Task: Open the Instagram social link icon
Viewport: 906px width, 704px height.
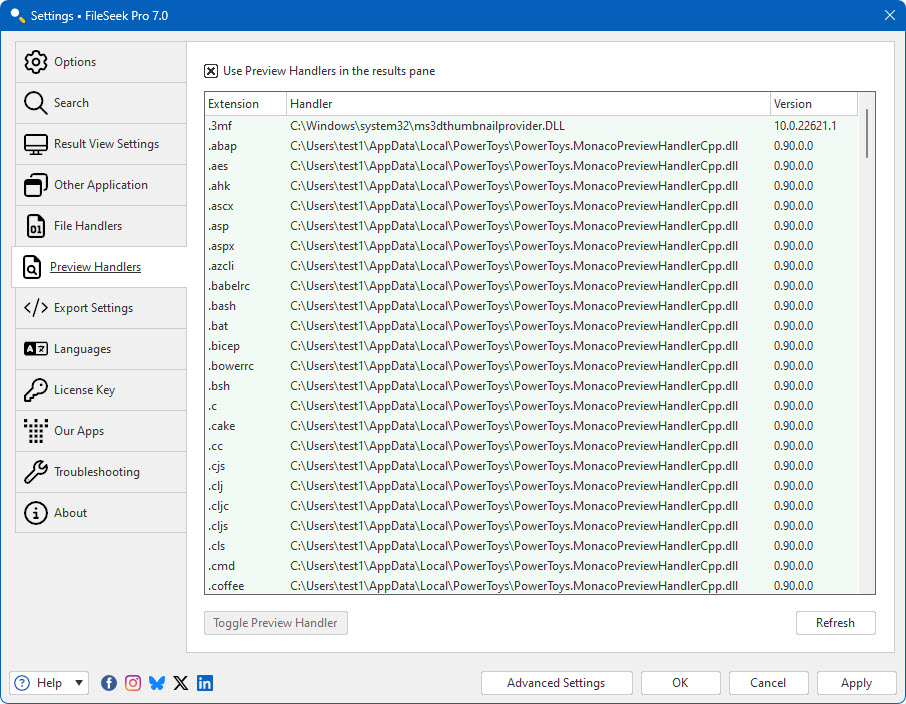Action: click(133, 683)
